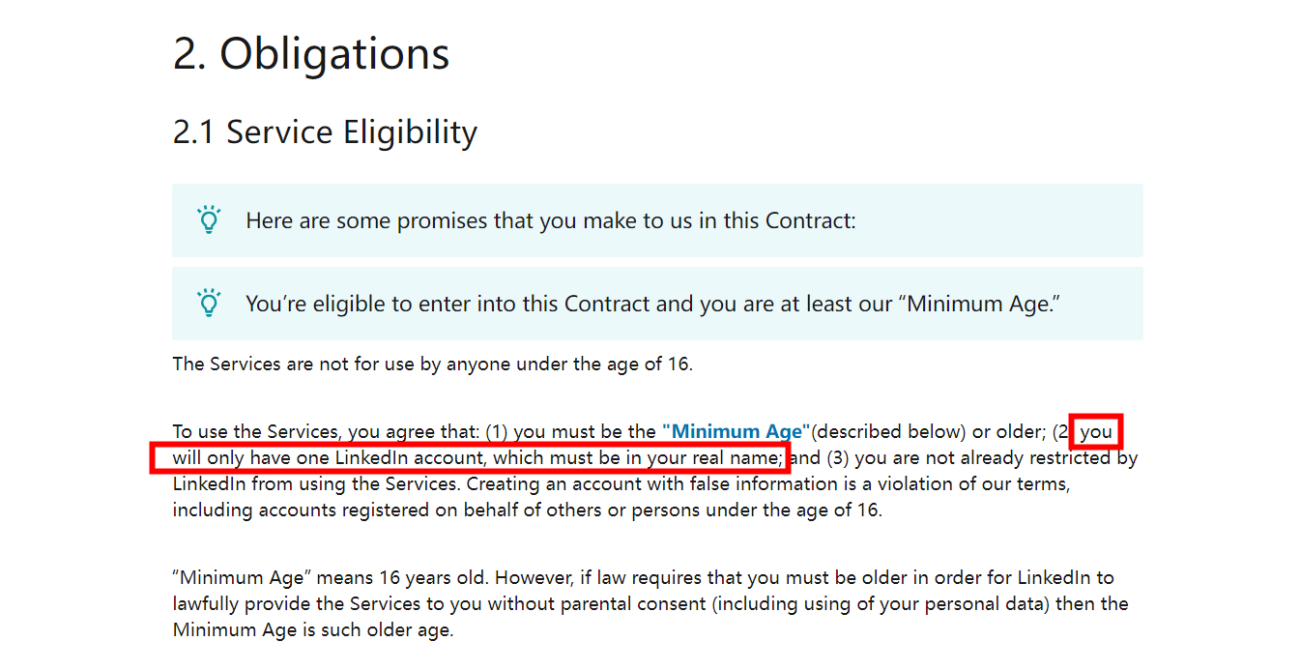Open the "Minimum Age" hyperlink
This screenshot has width=1300, height=671.
coord(736,432)
